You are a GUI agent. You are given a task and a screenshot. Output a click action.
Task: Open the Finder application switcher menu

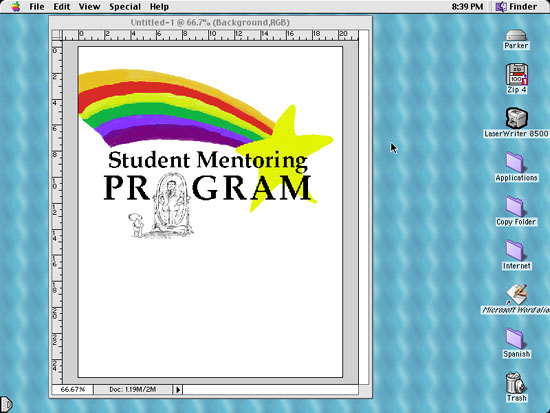pos(516,7)
